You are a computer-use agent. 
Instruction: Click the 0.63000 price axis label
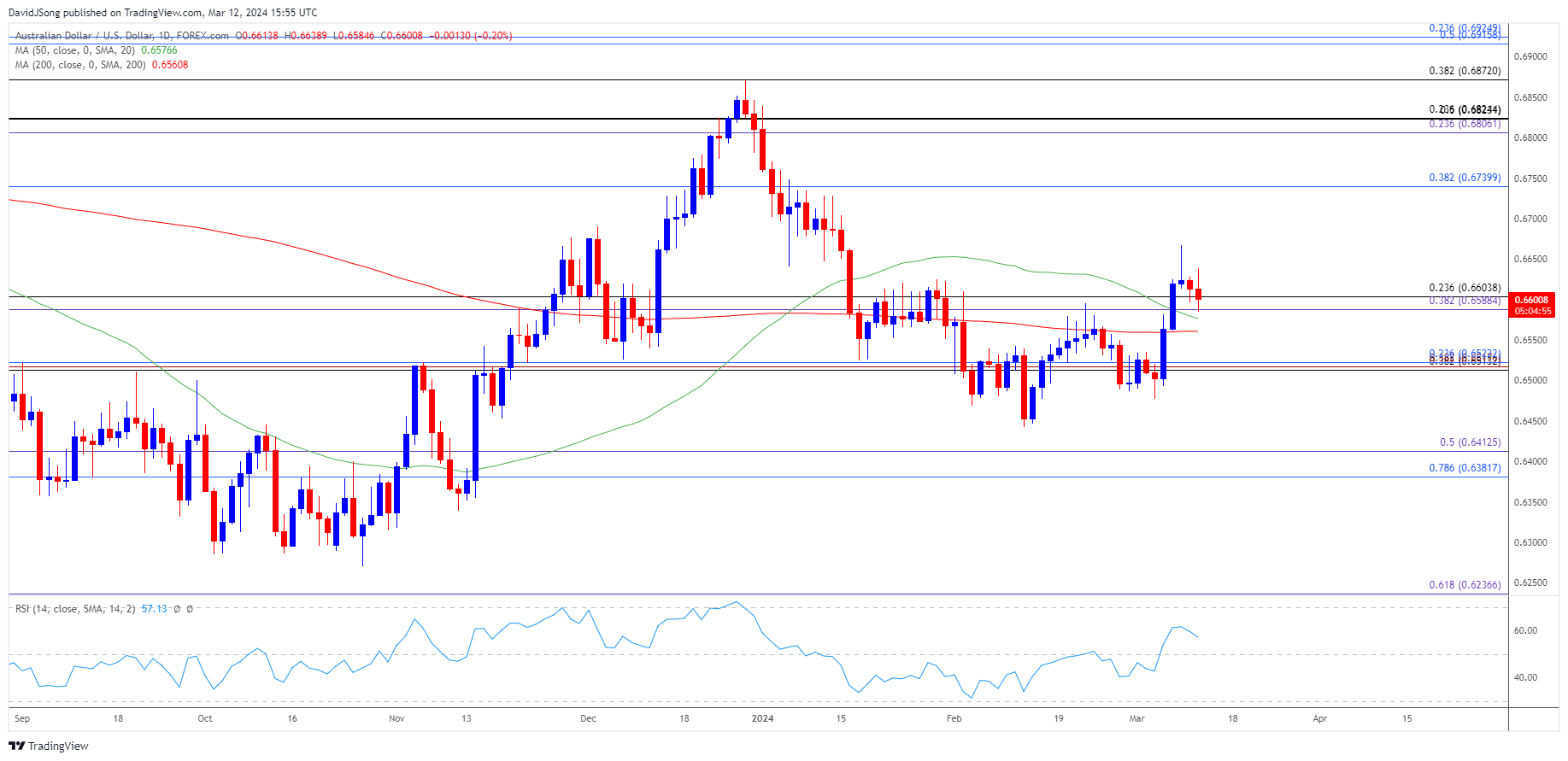click(x=1530, y=542)
